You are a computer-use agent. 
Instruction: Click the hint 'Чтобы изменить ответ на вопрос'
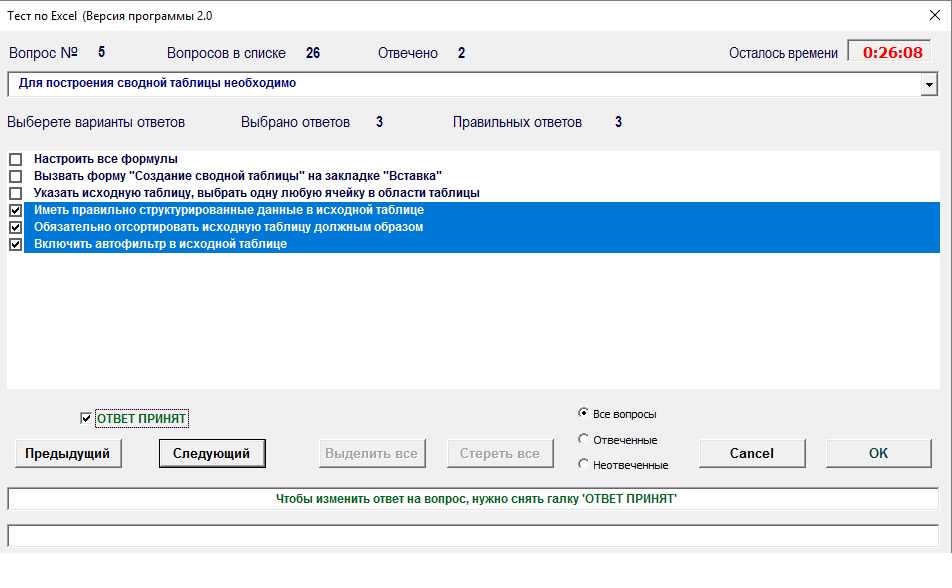tap(476, 499)
